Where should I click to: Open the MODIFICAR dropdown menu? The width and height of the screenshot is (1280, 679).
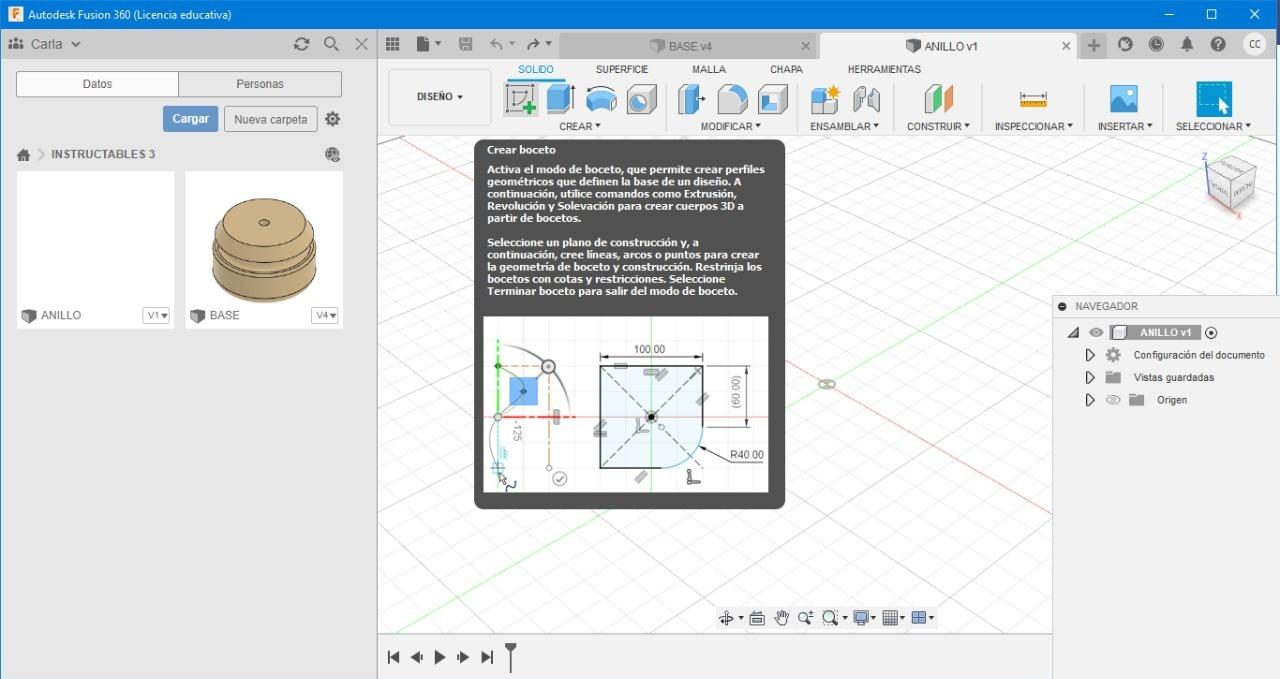[x=730, y=126]
